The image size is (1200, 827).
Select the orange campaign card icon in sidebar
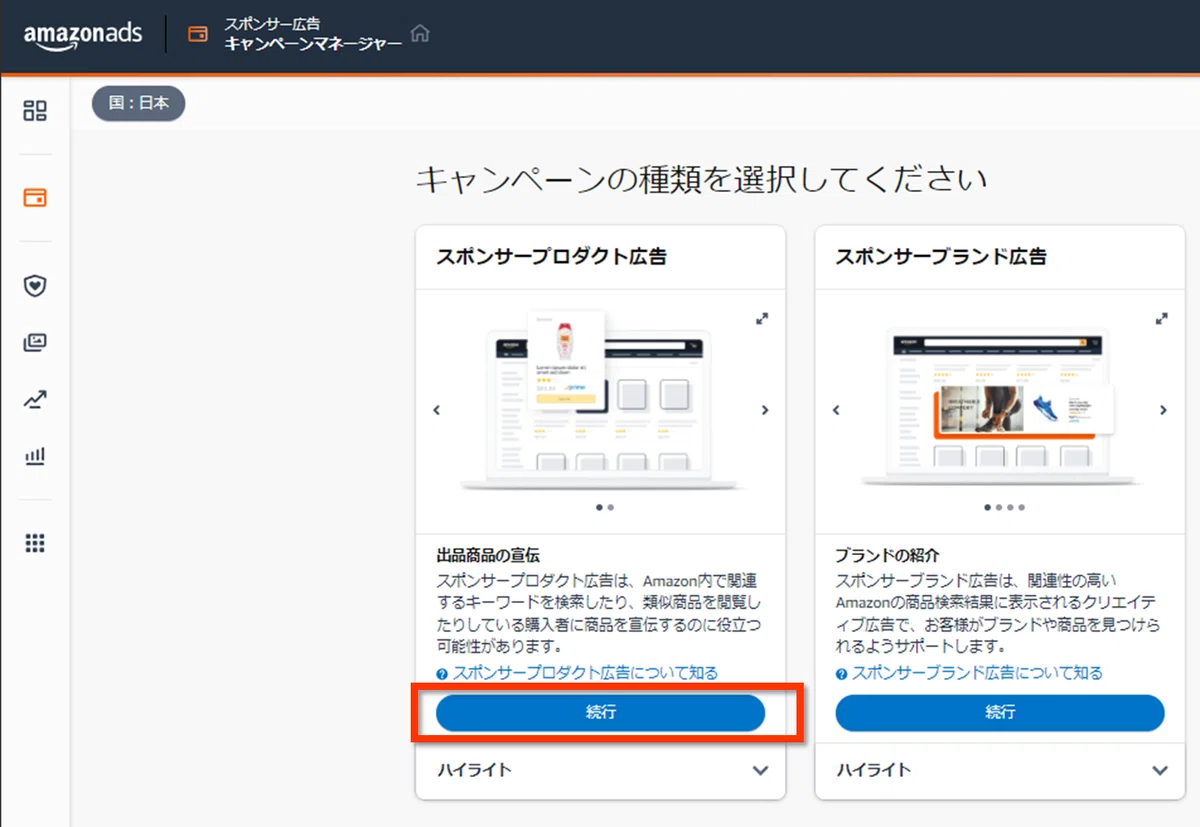pyautogui.click(x=35, y=197)
